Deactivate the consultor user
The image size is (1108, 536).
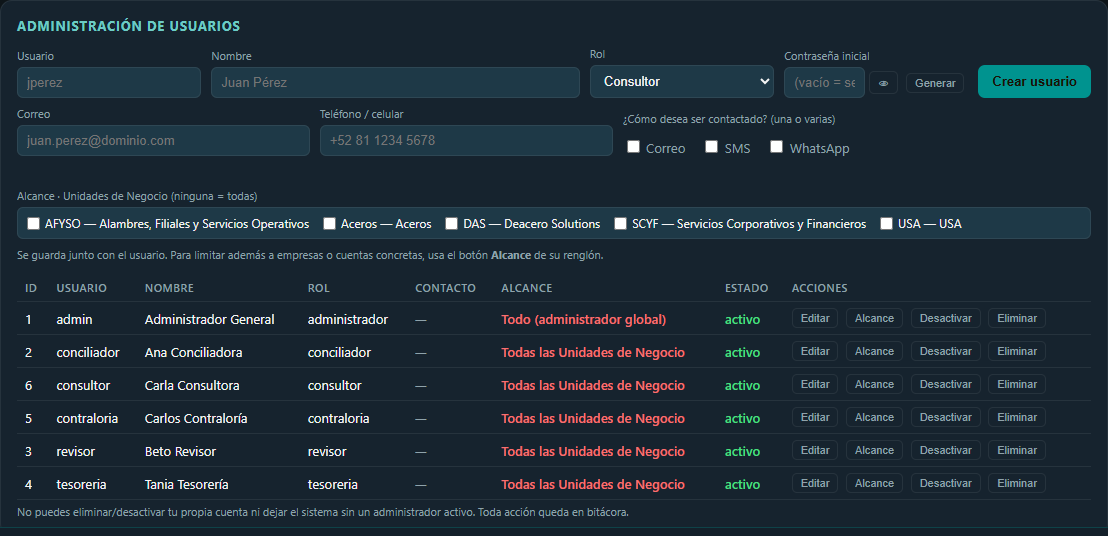point(945,384)
